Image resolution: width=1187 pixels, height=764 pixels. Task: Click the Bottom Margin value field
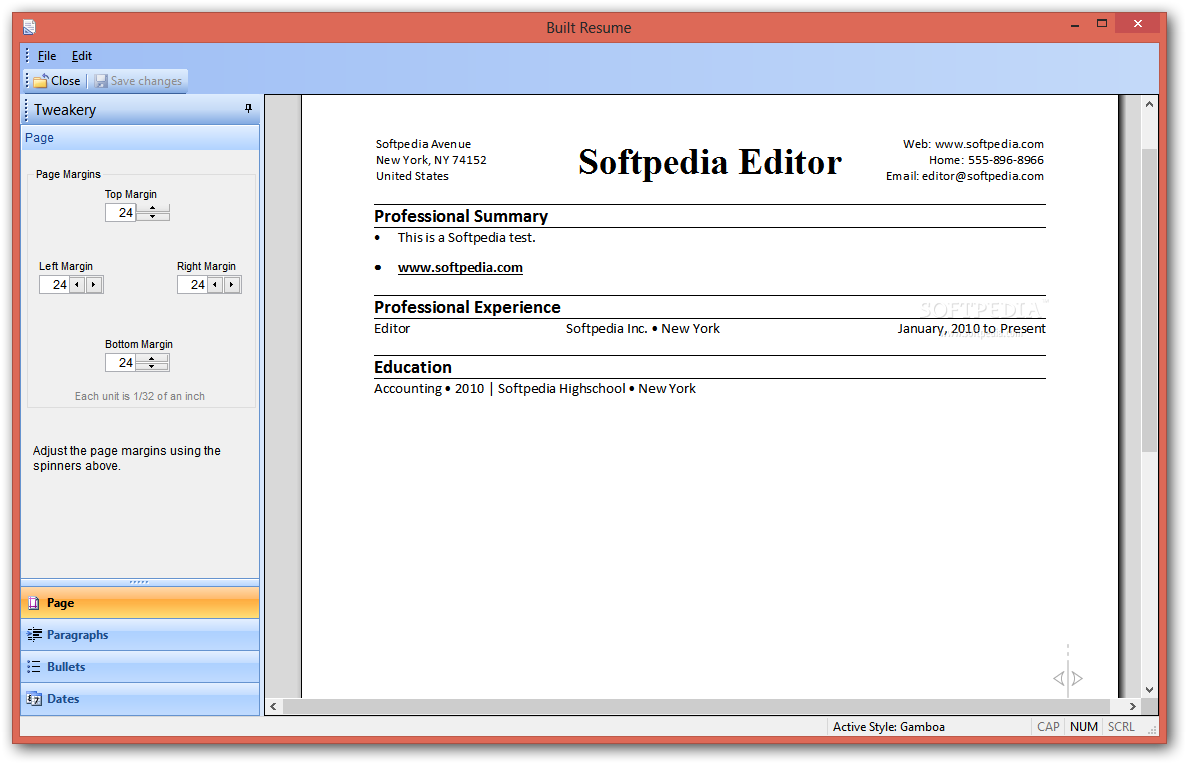120,363
